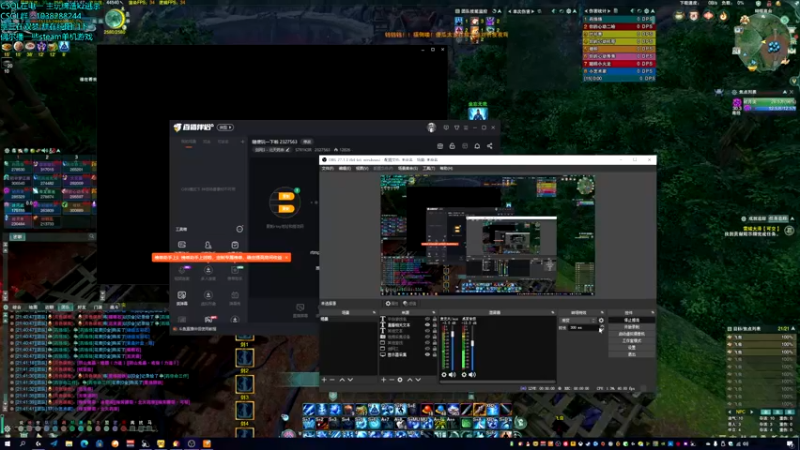The height and width of the screenshot is (450, 800).
Task: Open OBS View menu
Action: click(x=362, y=168)
